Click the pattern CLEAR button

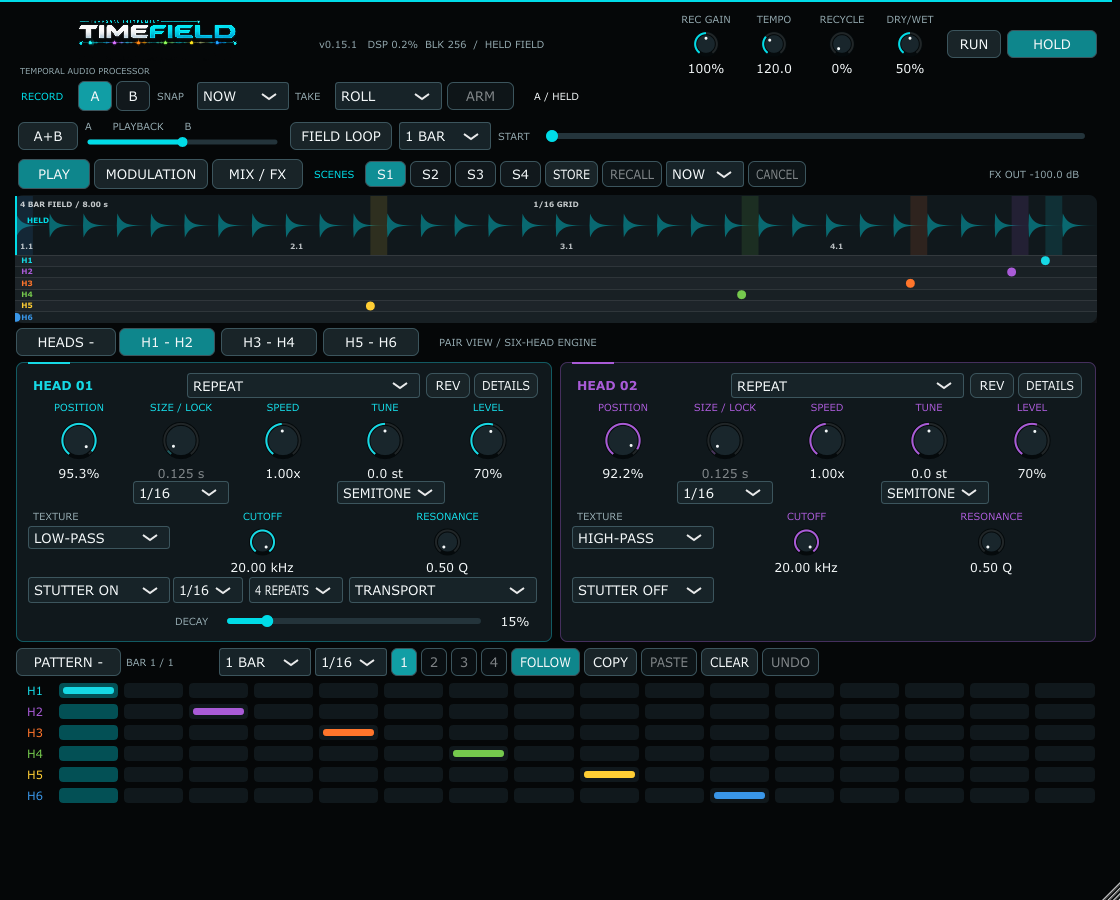(x=729, y=662)
